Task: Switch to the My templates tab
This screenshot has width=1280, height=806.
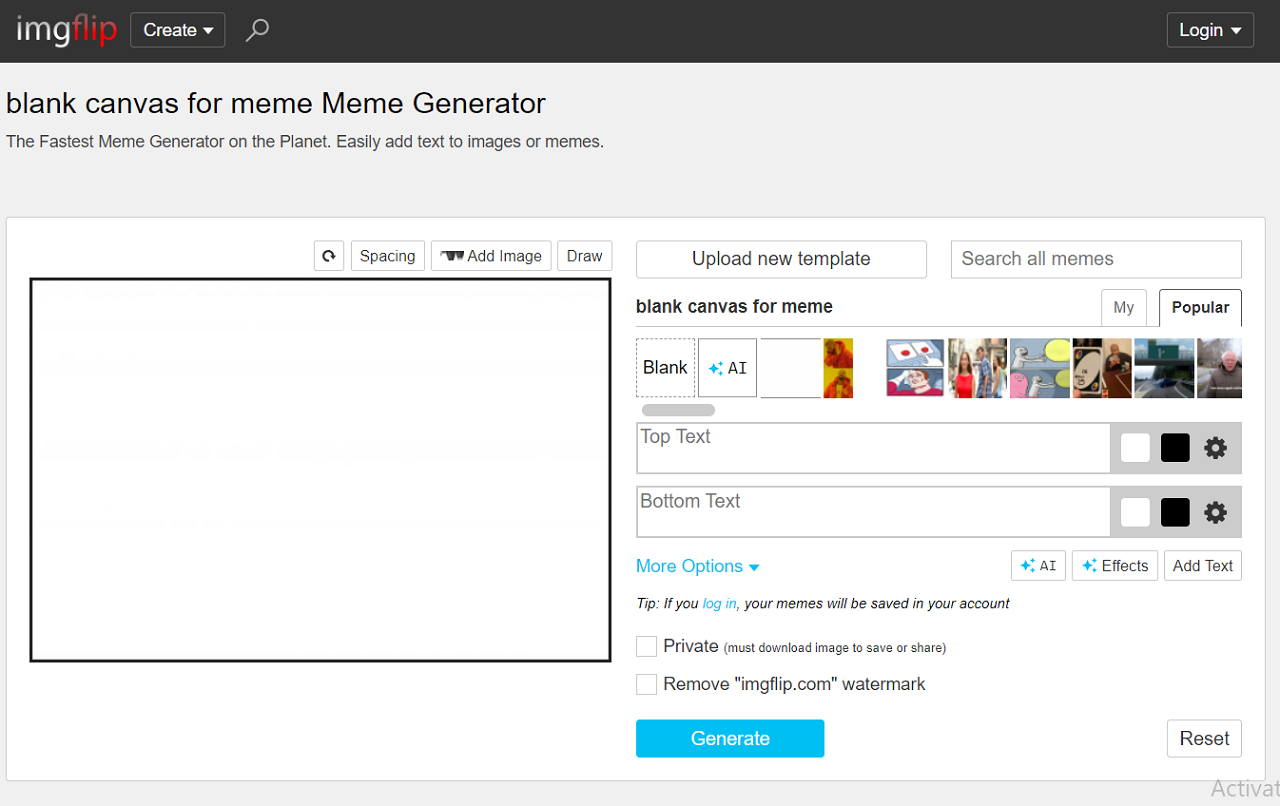Action: point(1123,307)
